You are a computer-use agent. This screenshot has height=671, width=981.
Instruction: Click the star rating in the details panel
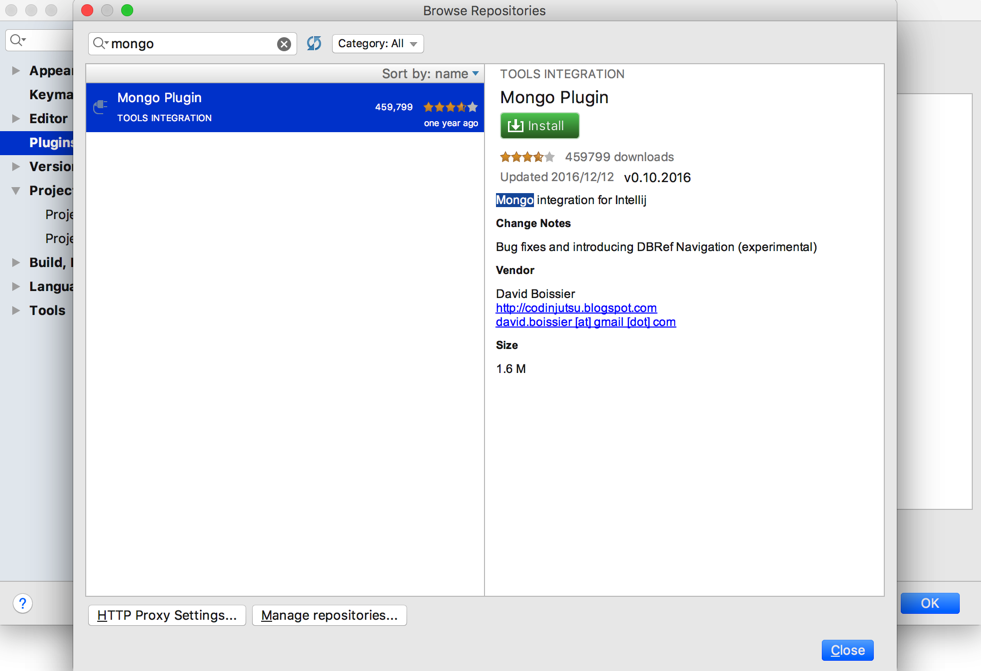(527, 157)
